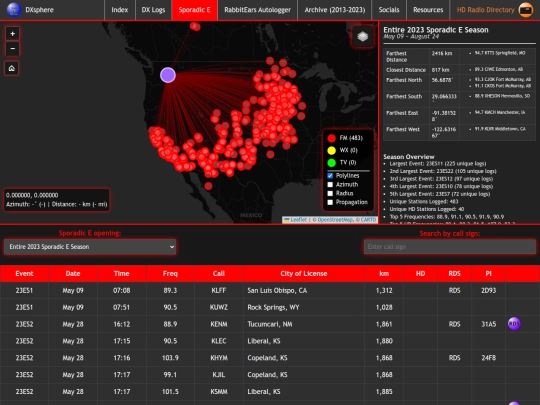Click 'Largest Event: 23ES11' overview line
This screenshot has width=540, height=405.
point(438,164)
